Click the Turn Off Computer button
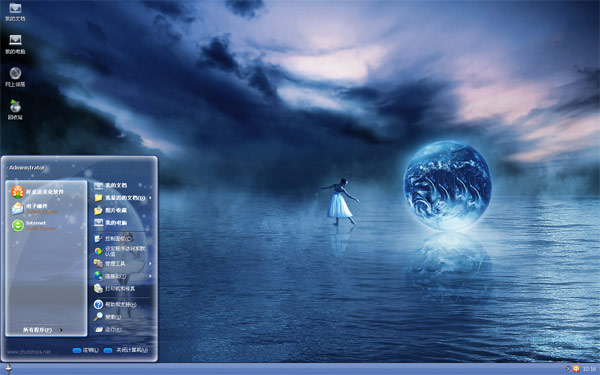Image resolution: width=600 pixels, height=375 pixels. (126, 350)
